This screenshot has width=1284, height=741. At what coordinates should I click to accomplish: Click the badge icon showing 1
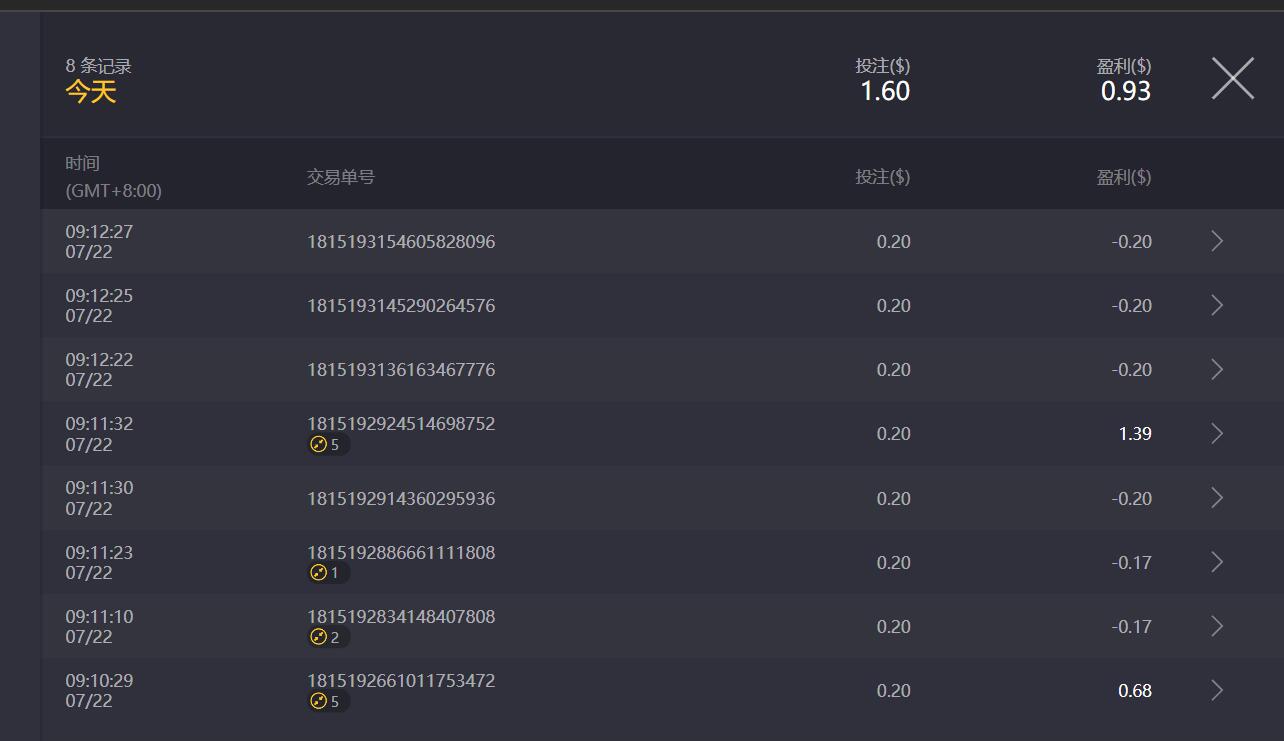[328, 573]
